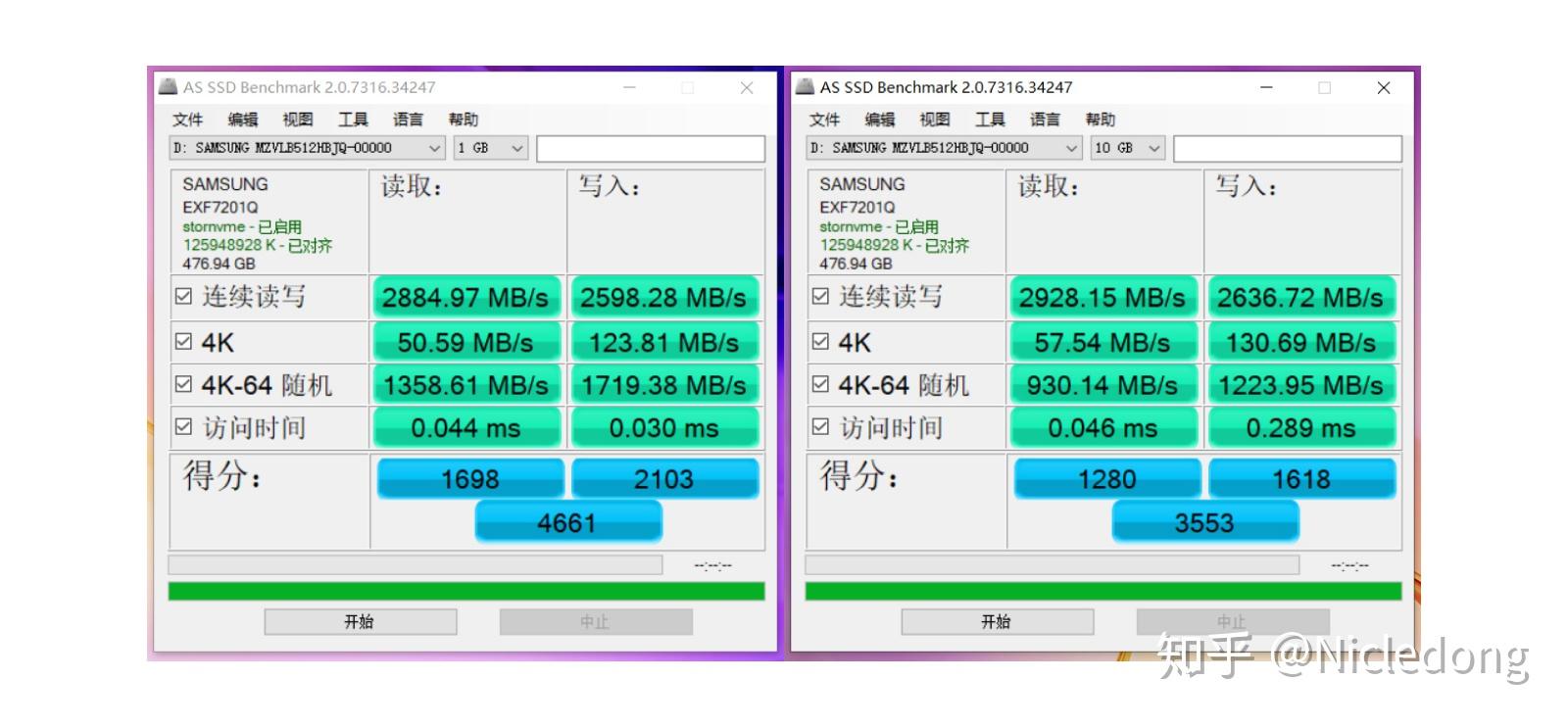Click gray progress bar in left window
This screenshot has height=728, width=1568.
coord(416,565)
